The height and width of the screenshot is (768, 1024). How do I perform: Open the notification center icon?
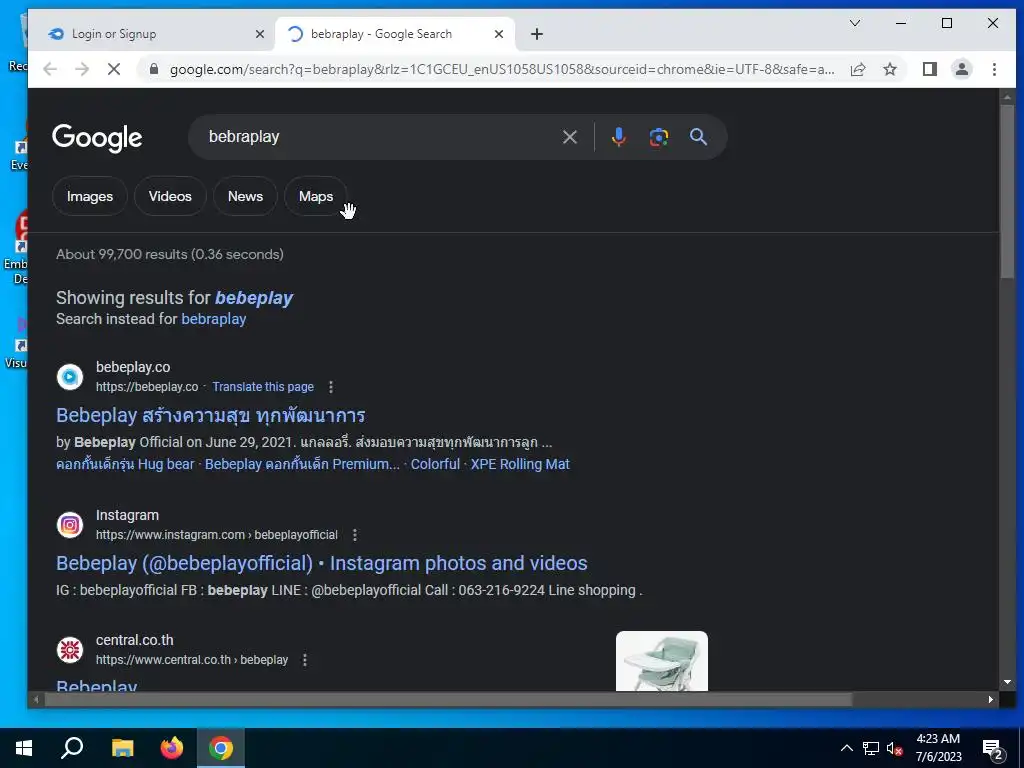click(993, 749)
